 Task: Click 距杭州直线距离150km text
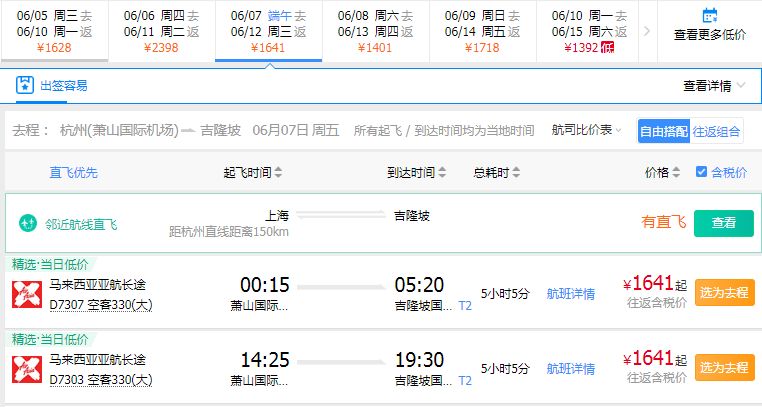pos(229,231)
